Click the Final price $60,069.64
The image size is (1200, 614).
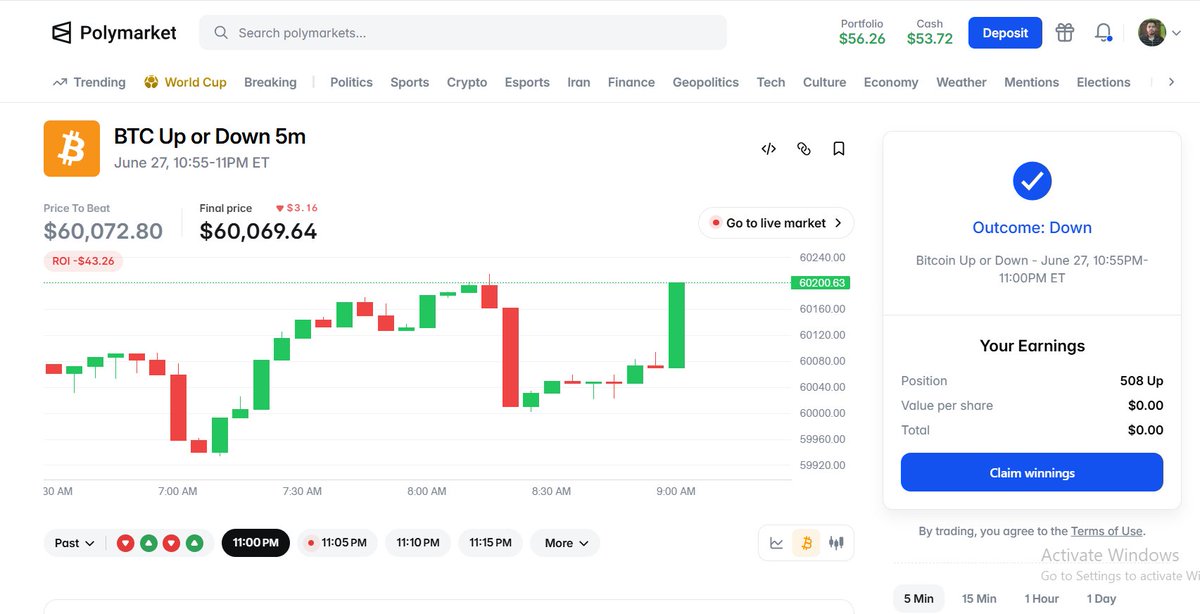pos(258,231)
